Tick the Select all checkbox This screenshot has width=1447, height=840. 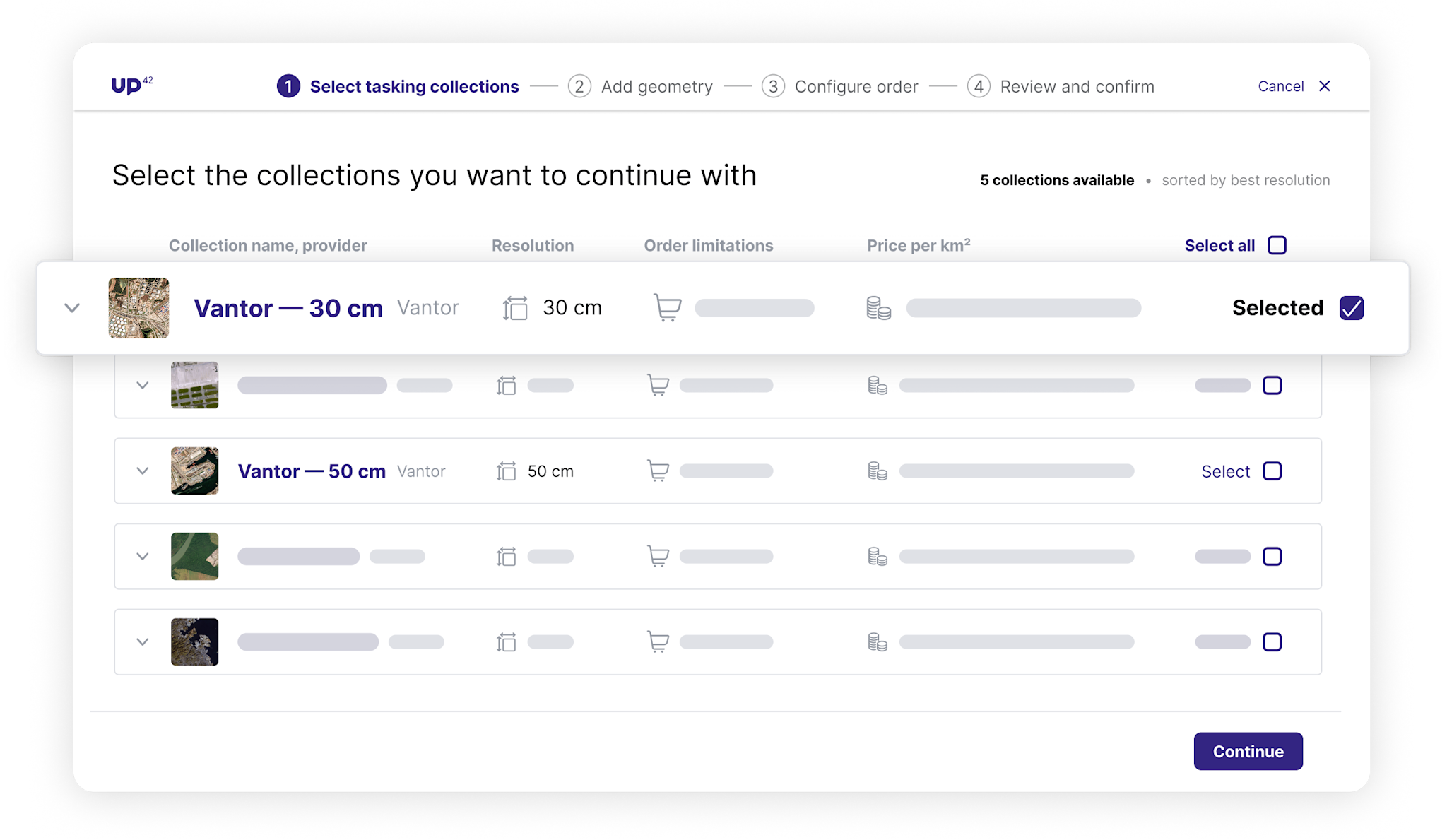(x=1277, y=245)
